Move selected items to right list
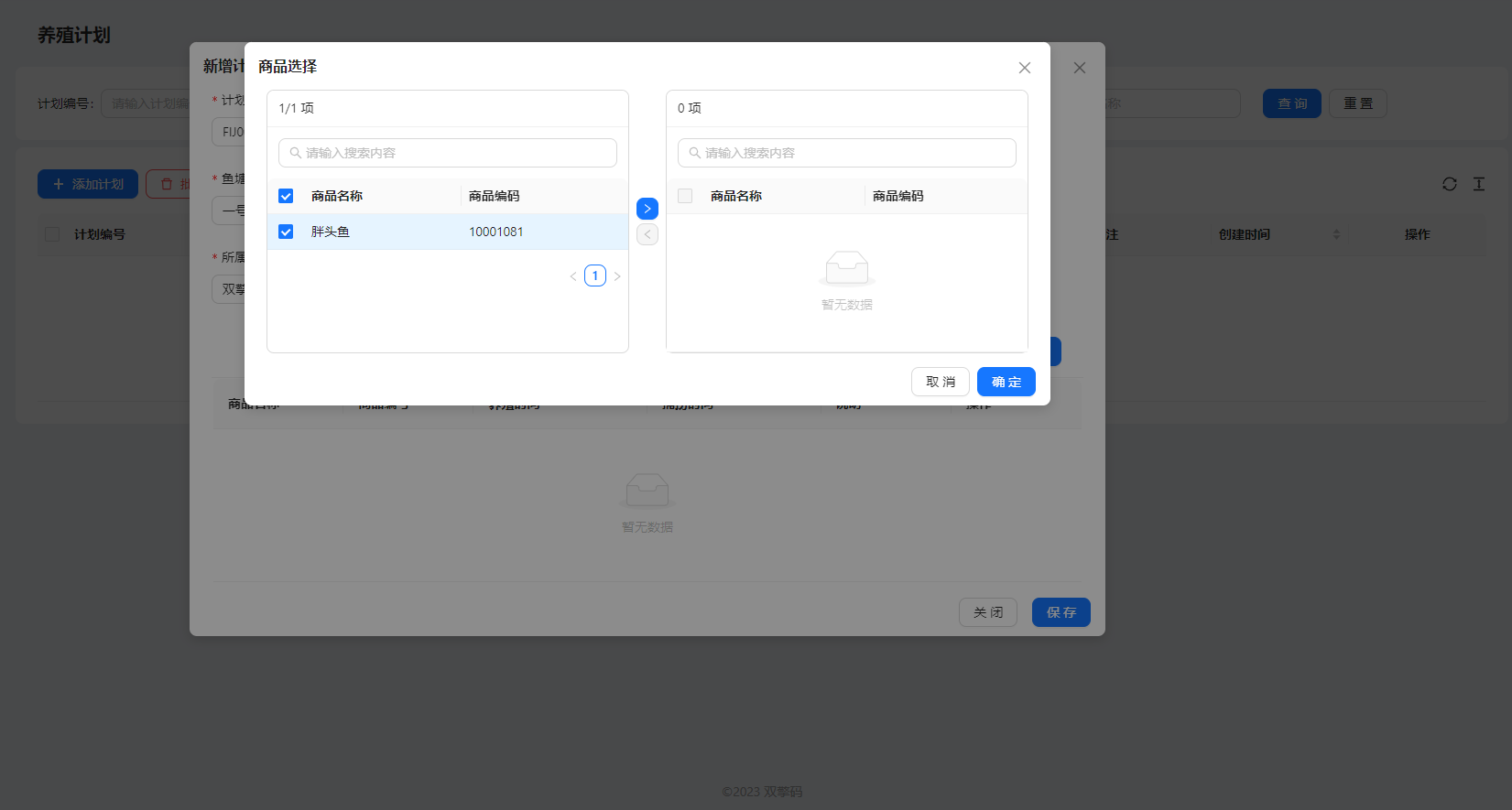 point(647,209)
